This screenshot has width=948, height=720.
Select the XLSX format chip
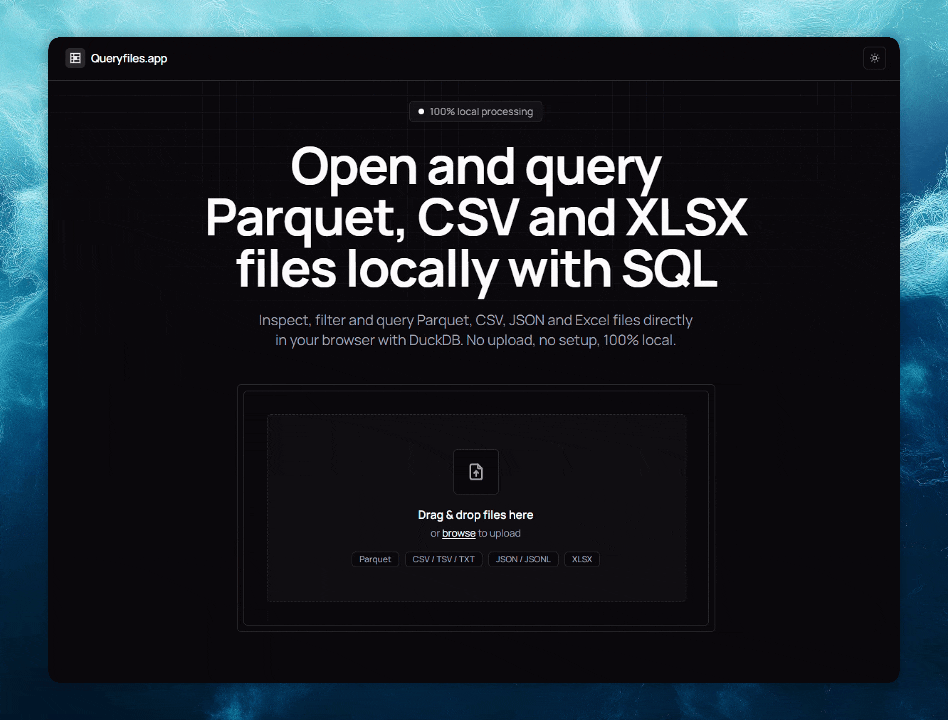(582, 559)
